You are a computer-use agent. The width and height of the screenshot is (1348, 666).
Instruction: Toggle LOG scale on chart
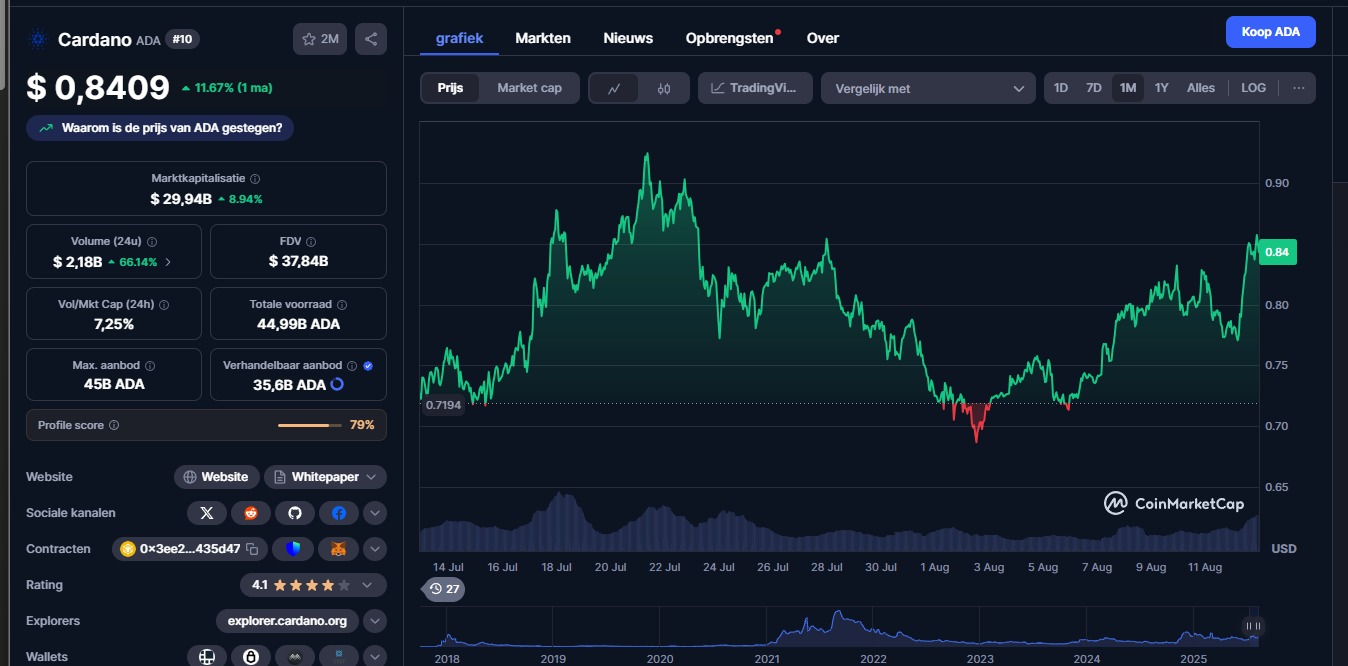point(1253,88)
